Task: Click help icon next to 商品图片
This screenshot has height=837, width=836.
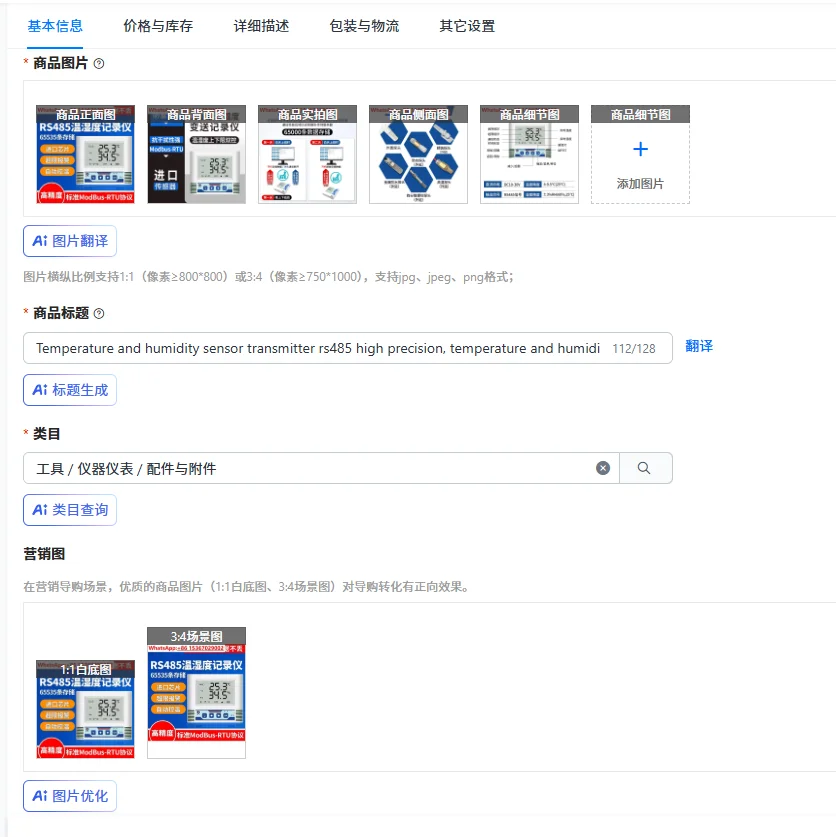Action: click(99, 64)
